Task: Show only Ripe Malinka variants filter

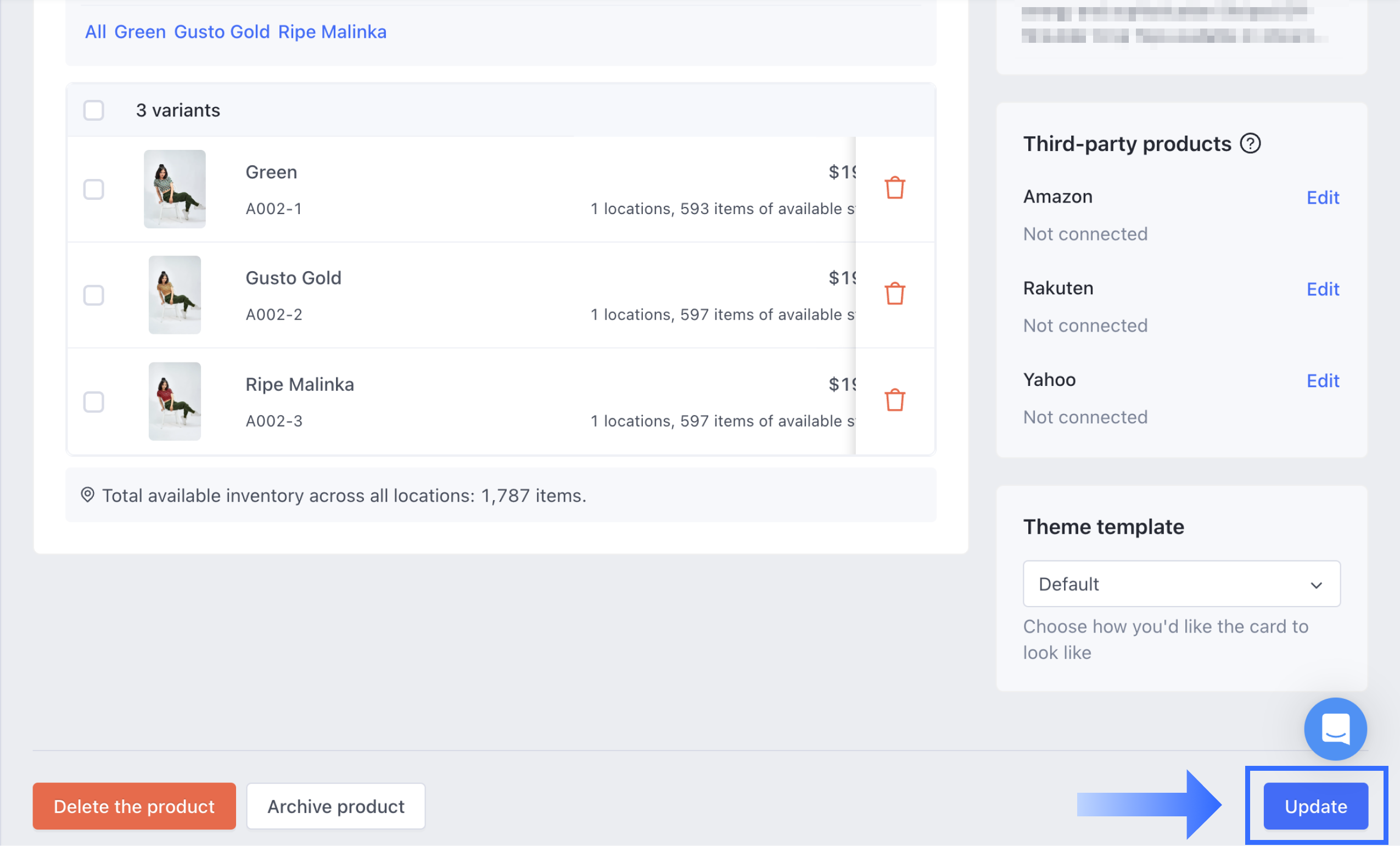Action: (x=332, y=32)
